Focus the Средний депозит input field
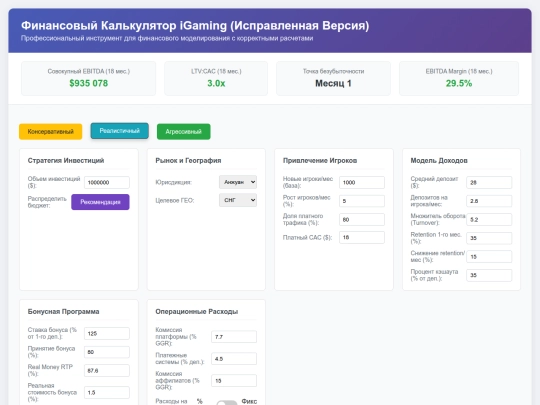The image size is (540, 405). (x=489, y=183)
